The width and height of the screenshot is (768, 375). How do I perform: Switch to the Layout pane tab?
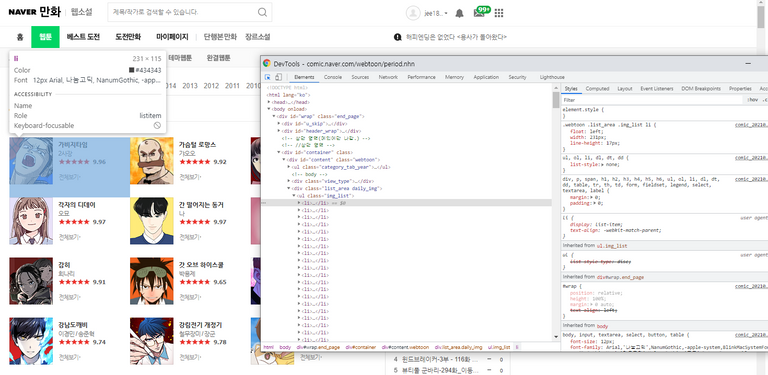point(624,89)
